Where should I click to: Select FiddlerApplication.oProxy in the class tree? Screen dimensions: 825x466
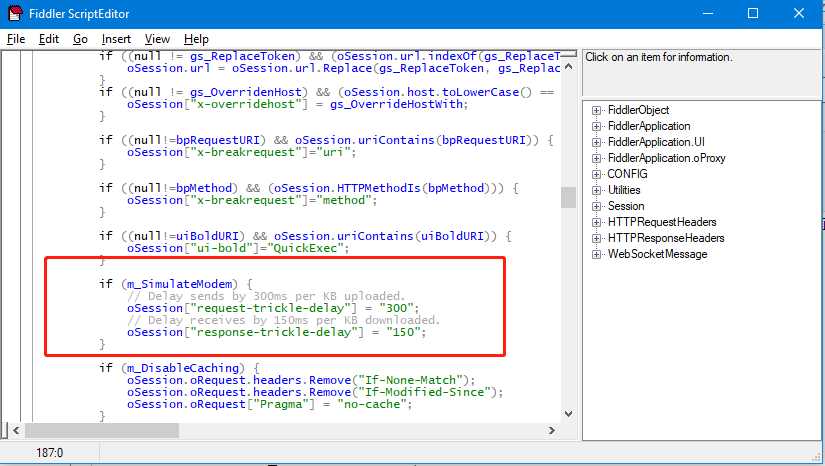[667, 158]
